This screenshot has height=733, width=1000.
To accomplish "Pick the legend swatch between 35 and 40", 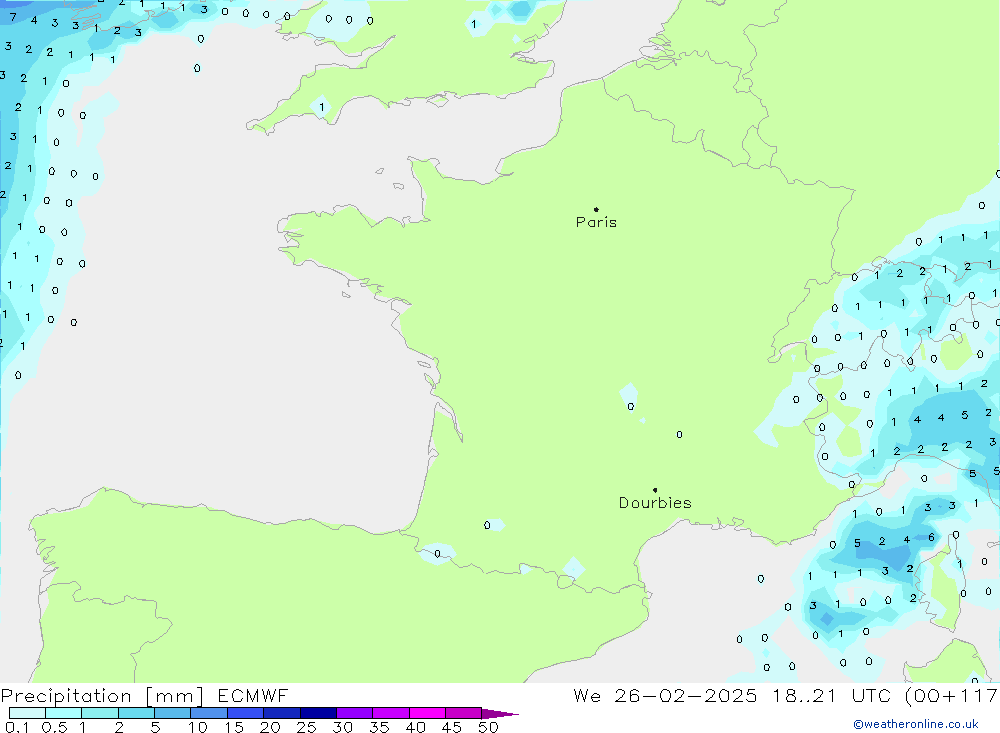I will coord(390,713).
